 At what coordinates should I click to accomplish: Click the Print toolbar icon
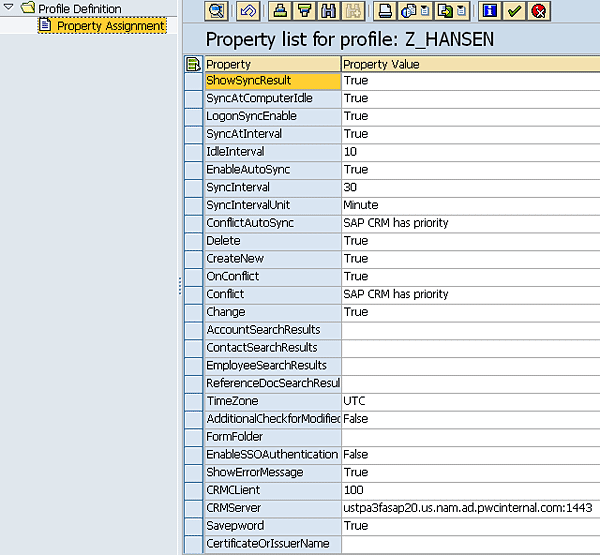point(385,11)
